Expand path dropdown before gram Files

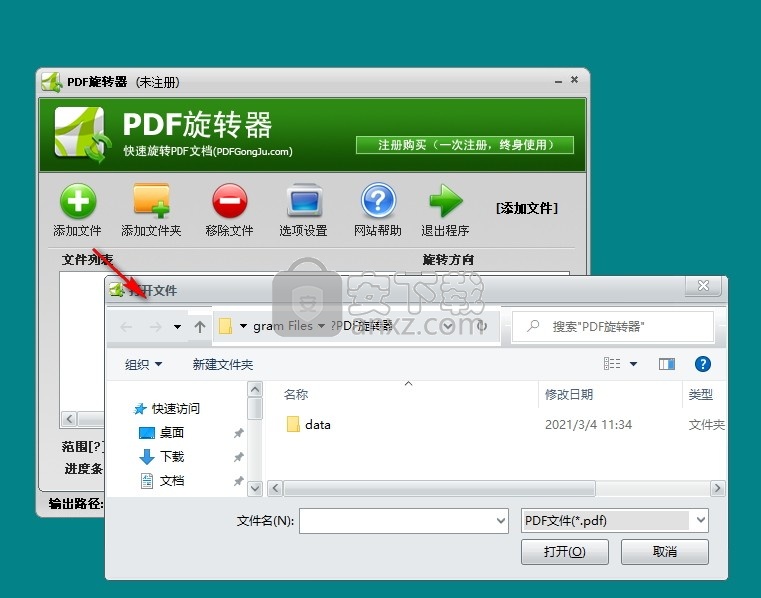(243, 326)
